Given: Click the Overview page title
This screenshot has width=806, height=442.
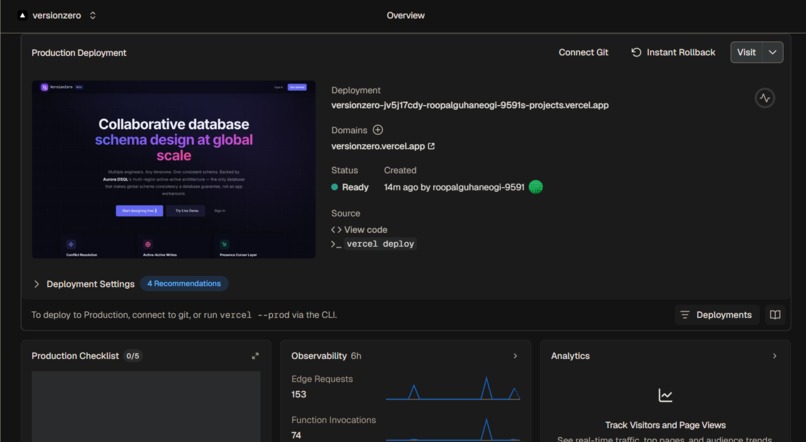Looking at the screenshot, I should [x=406, y=15].
